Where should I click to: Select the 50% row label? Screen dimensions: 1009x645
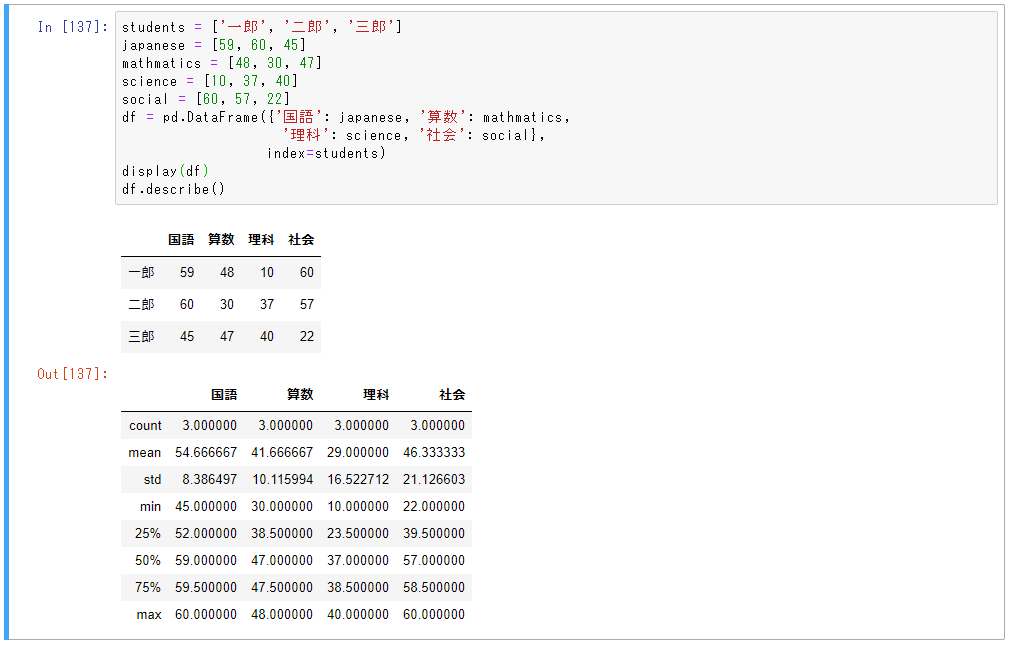pyautogui.click(x=148, y=561)
